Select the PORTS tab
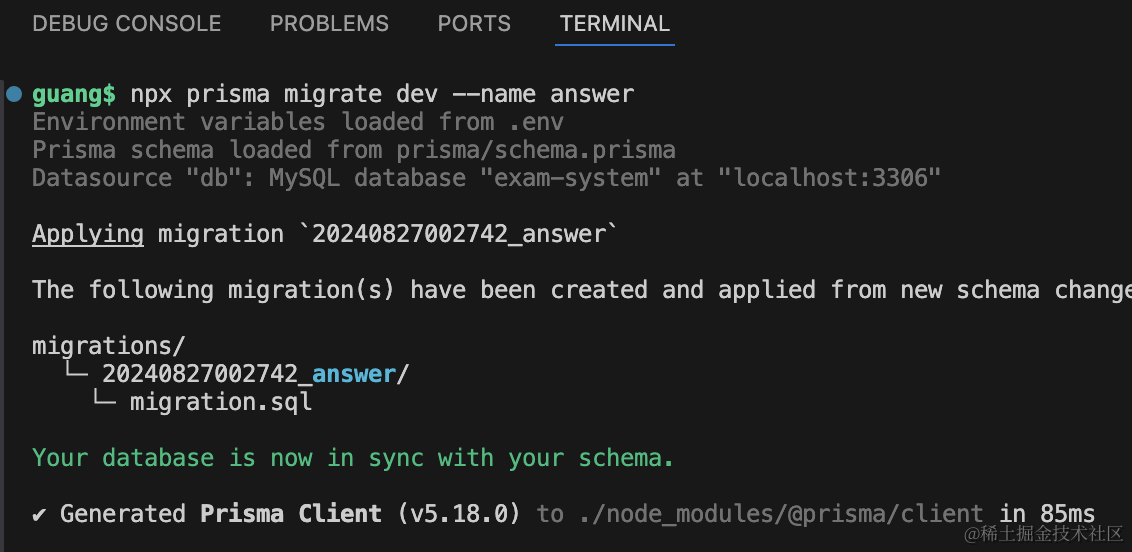Screen dimensions: 1132x552 coord(474,24)
